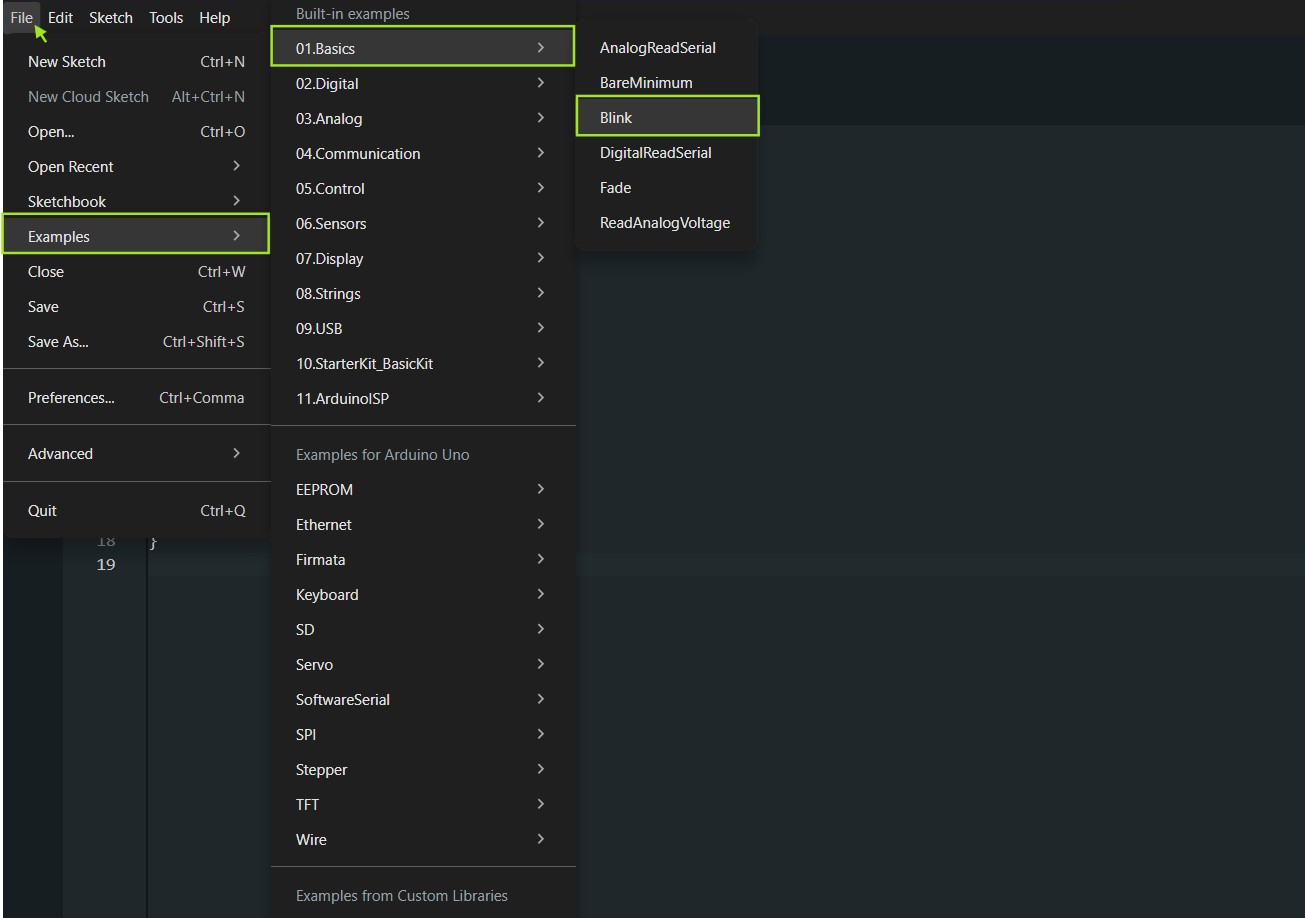
Task: Expand 11.ArduinoISP examples
Action: click(x=423, y=399)
